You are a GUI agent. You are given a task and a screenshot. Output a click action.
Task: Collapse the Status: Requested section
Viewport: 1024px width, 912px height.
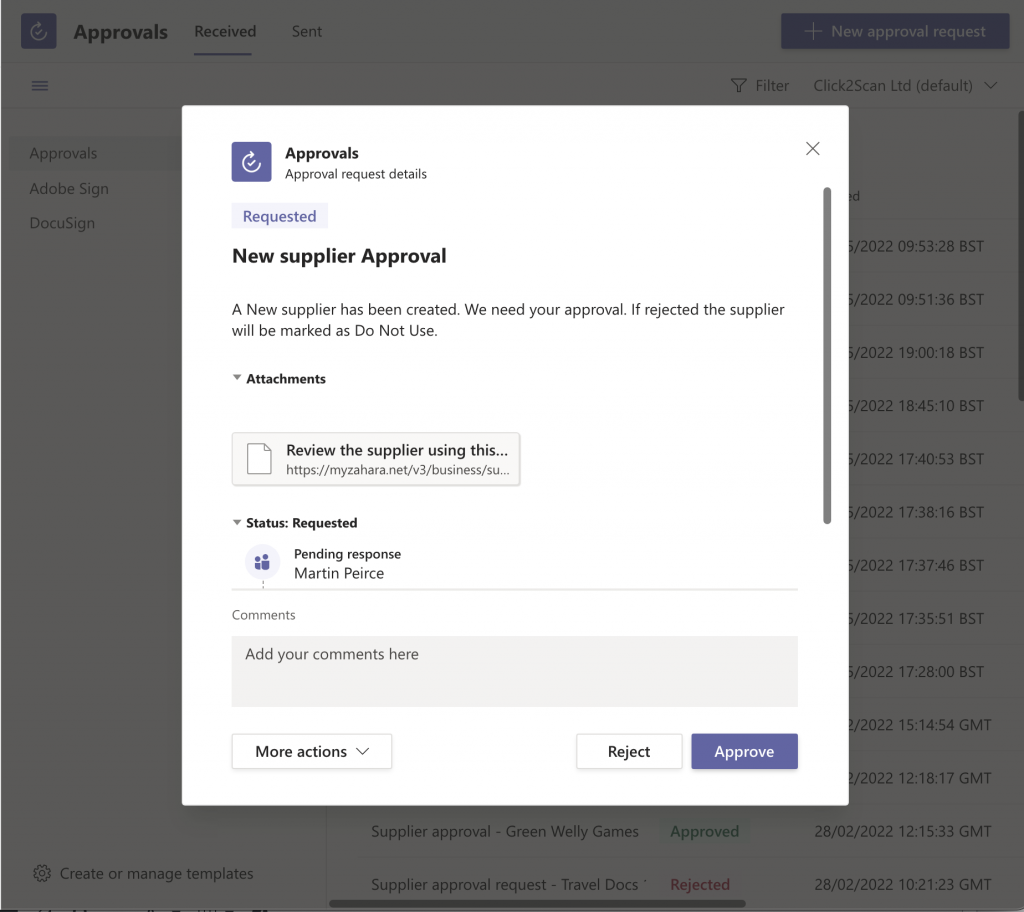pyautogui.click(x=237, y=522)
